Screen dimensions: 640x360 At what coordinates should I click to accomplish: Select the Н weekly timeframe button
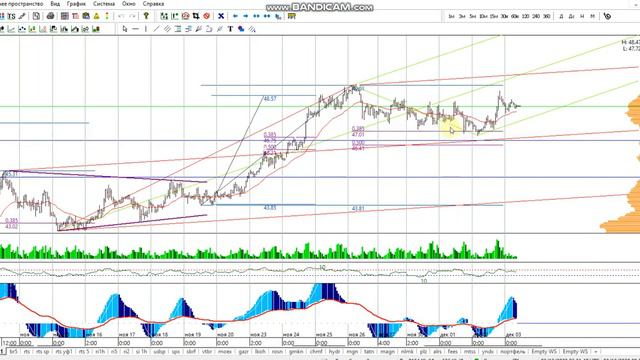(x=582, y=16)
